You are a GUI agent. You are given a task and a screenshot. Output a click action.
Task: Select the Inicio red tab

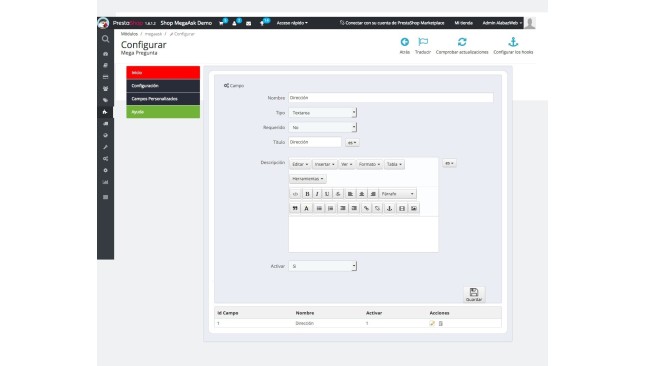tap(163, 73)
